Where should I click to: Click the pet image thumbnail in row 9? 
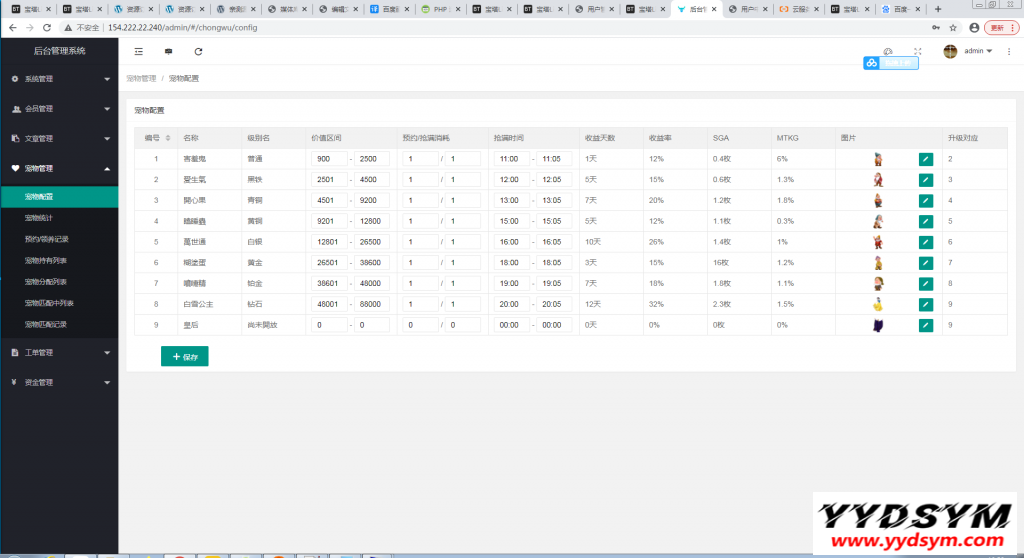878,325
